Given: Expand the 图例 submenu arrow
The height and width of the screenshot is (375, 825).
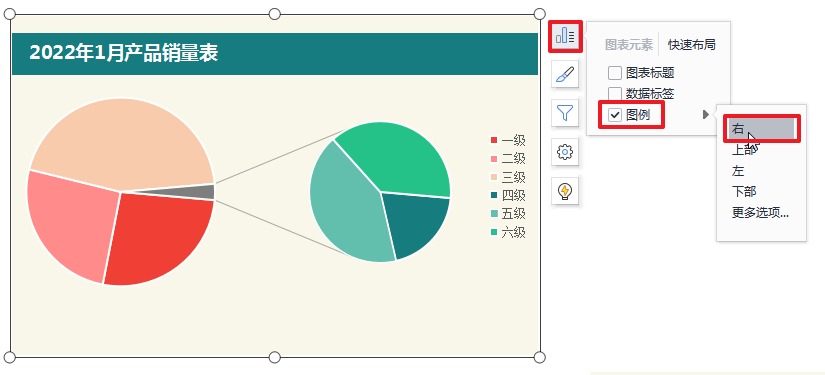Looking at the screenshot, I should point(706,115).
